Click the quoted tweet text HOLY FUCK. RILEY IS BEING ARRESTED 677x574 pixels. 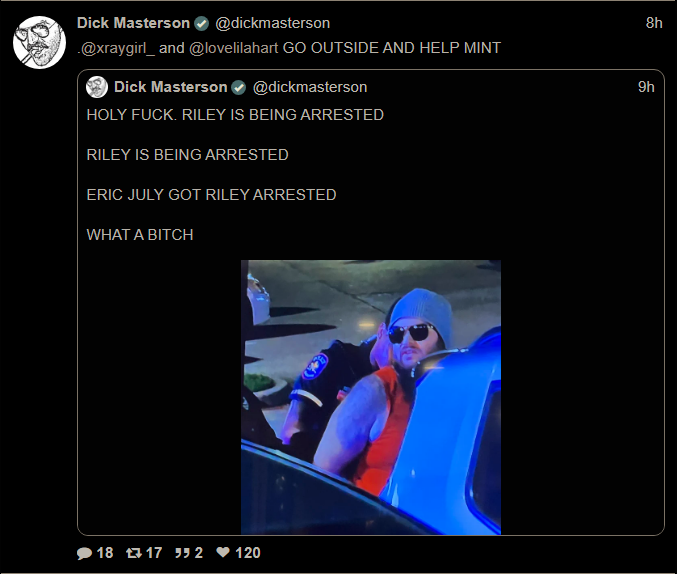pos(235,115)
